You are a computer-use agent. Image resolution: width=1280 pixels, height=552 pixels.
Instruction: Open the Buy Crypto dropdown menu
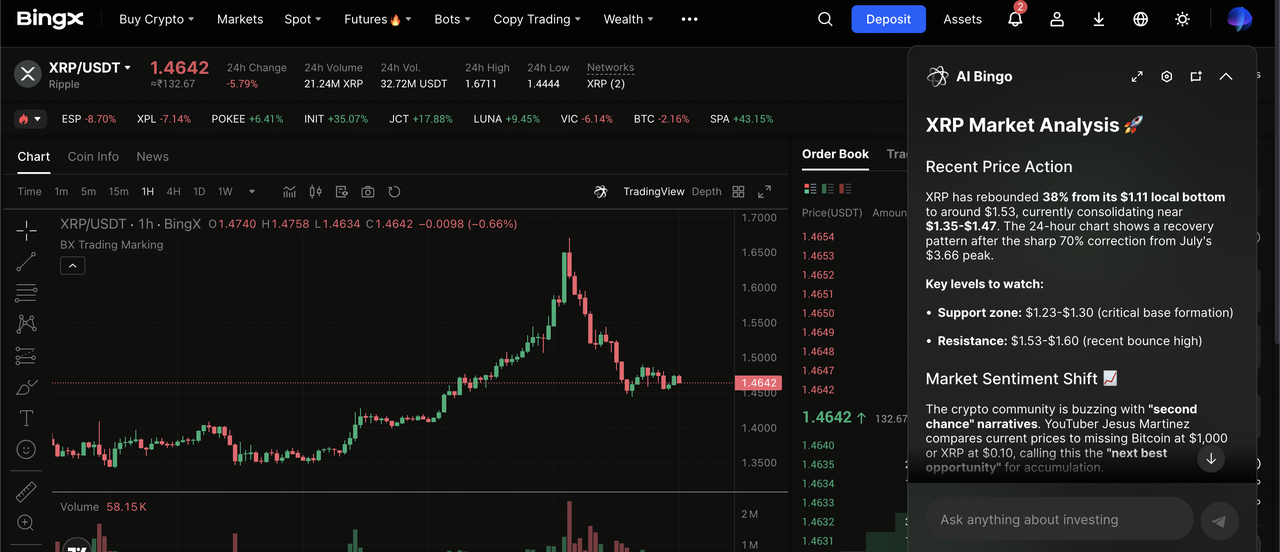coord(156,19)
